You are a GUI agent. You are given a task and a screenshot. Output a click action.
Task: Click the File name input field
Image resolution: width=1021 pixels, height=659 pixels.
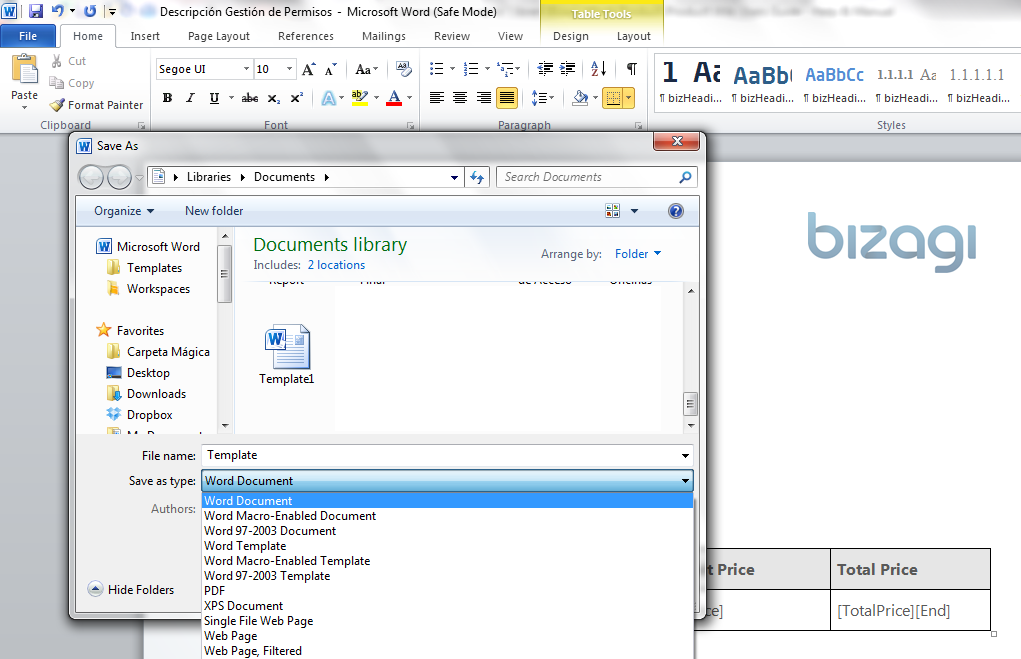click(x=441, y=456)
